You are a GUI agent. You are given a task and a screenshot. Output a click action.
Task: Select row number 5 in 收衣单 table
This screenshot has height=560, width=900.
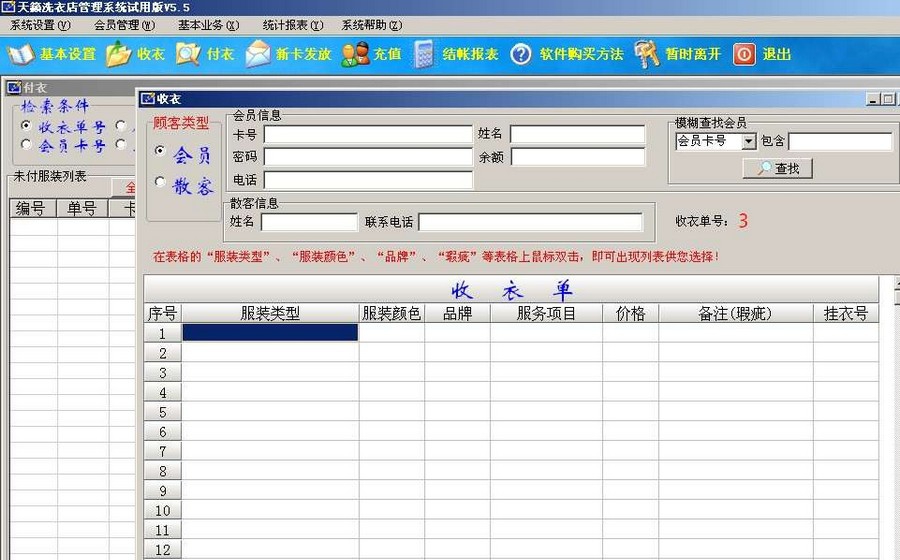coord(162,412)
